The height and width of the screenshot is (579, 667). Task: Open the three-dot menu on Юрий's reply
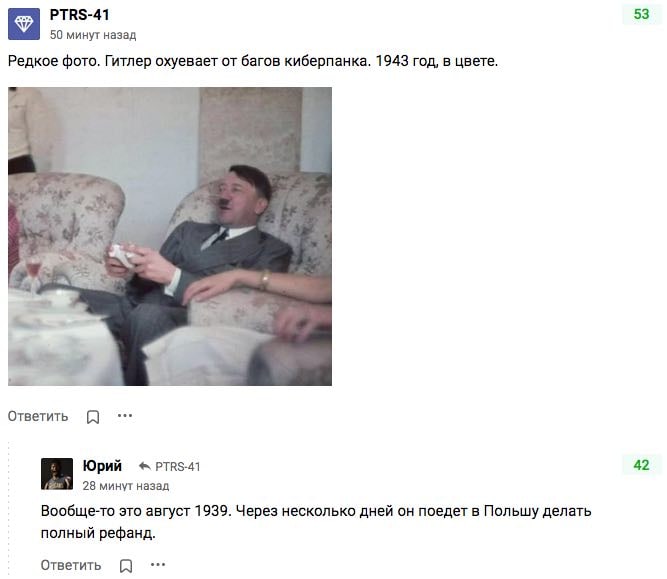click(x=158, y=565)
